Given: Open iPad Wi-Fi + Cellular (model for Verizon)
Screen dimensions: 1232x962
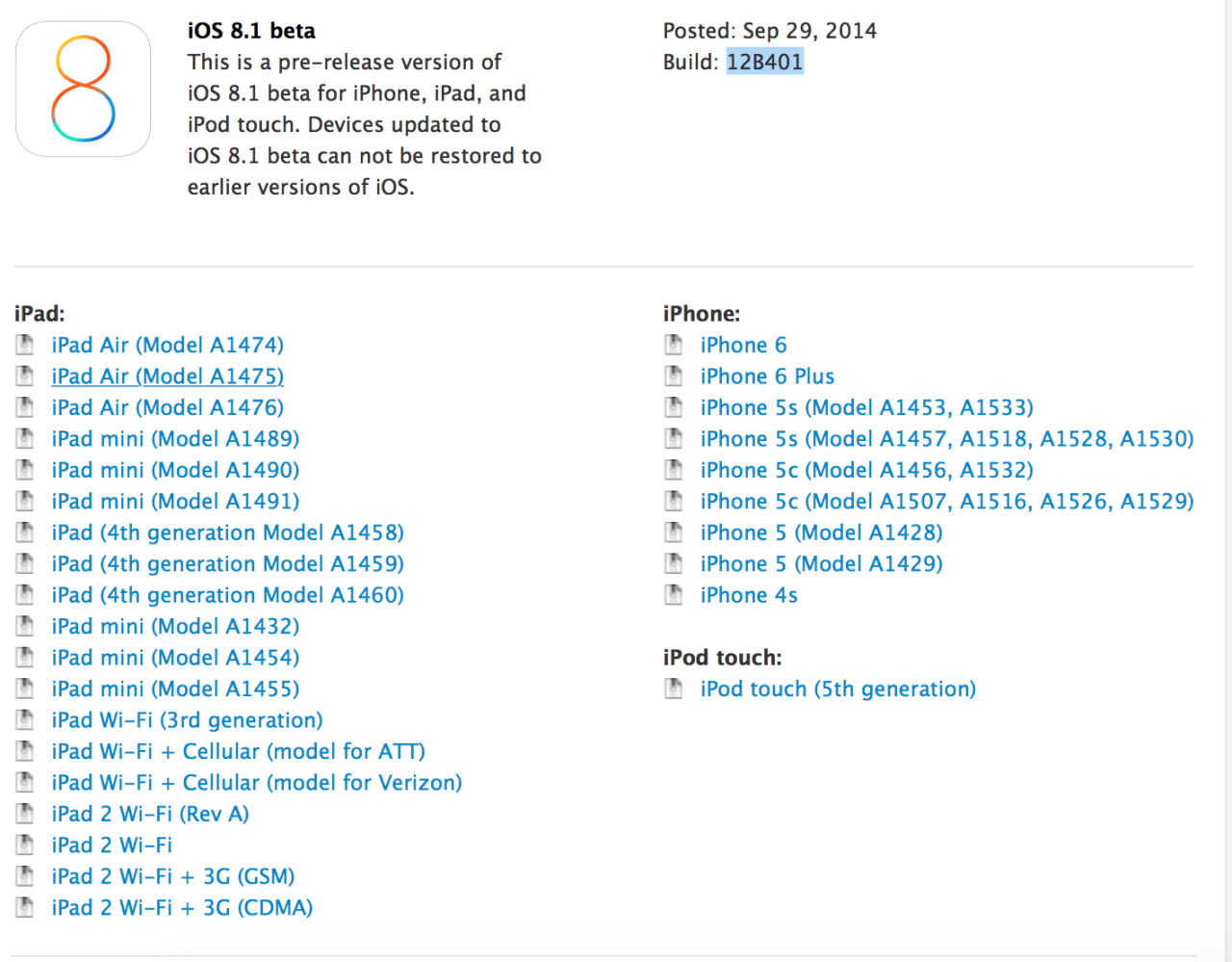Looking at the screenshot, I should click(x=256, y=783).
